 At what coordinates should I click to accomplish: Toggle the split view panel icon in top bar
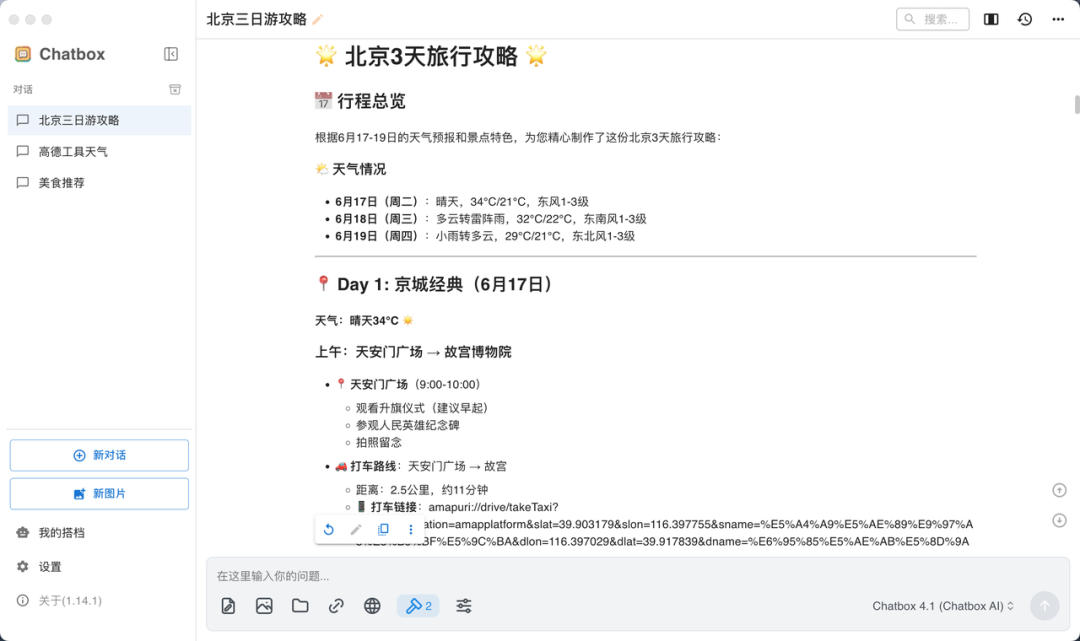coord(990,18)
